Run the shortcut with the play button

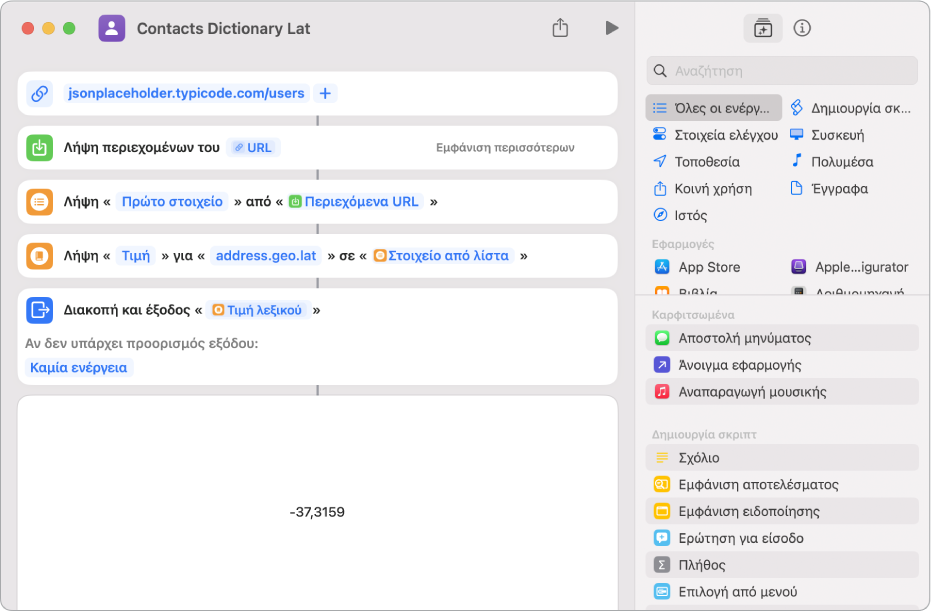click(612, 28)
